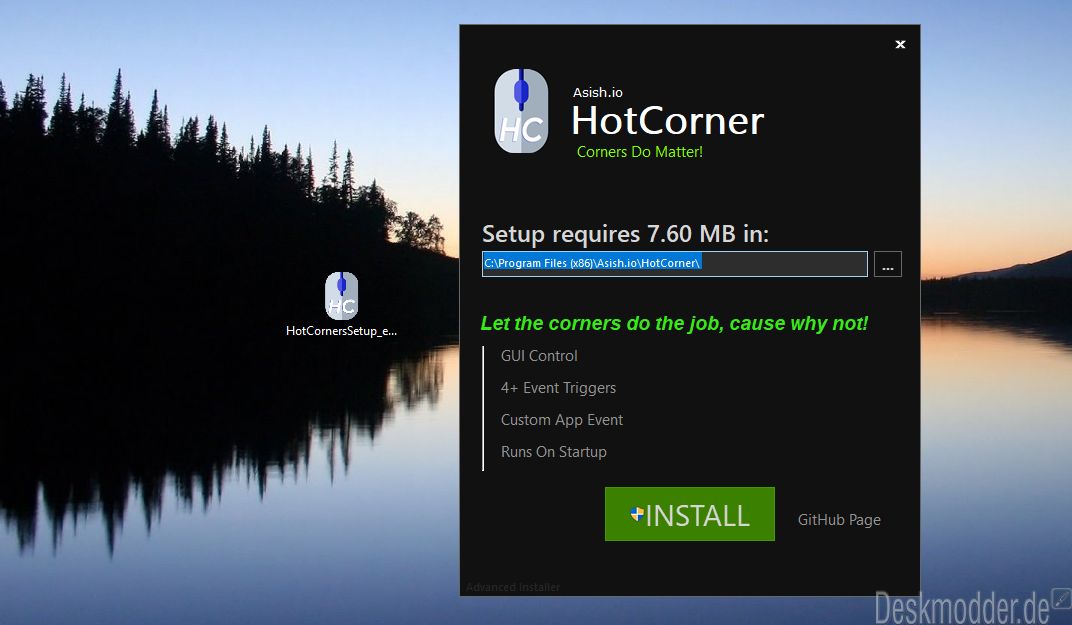Click the Corners Do Matter tagline
1072x625 pixels.
639,152
